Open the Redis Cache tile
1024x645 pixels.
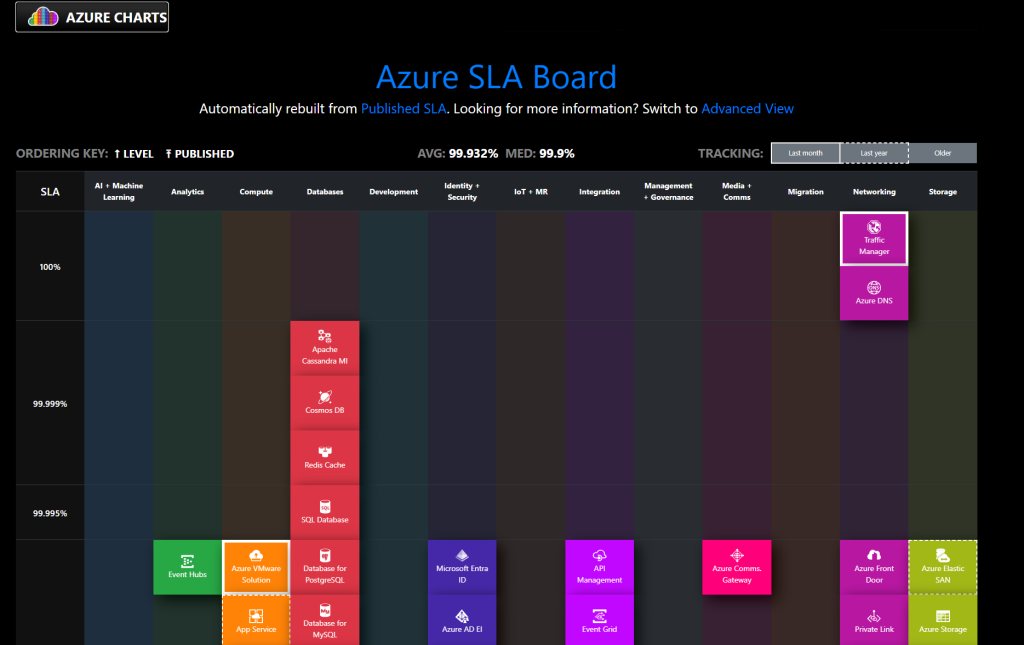click(325, 458)
